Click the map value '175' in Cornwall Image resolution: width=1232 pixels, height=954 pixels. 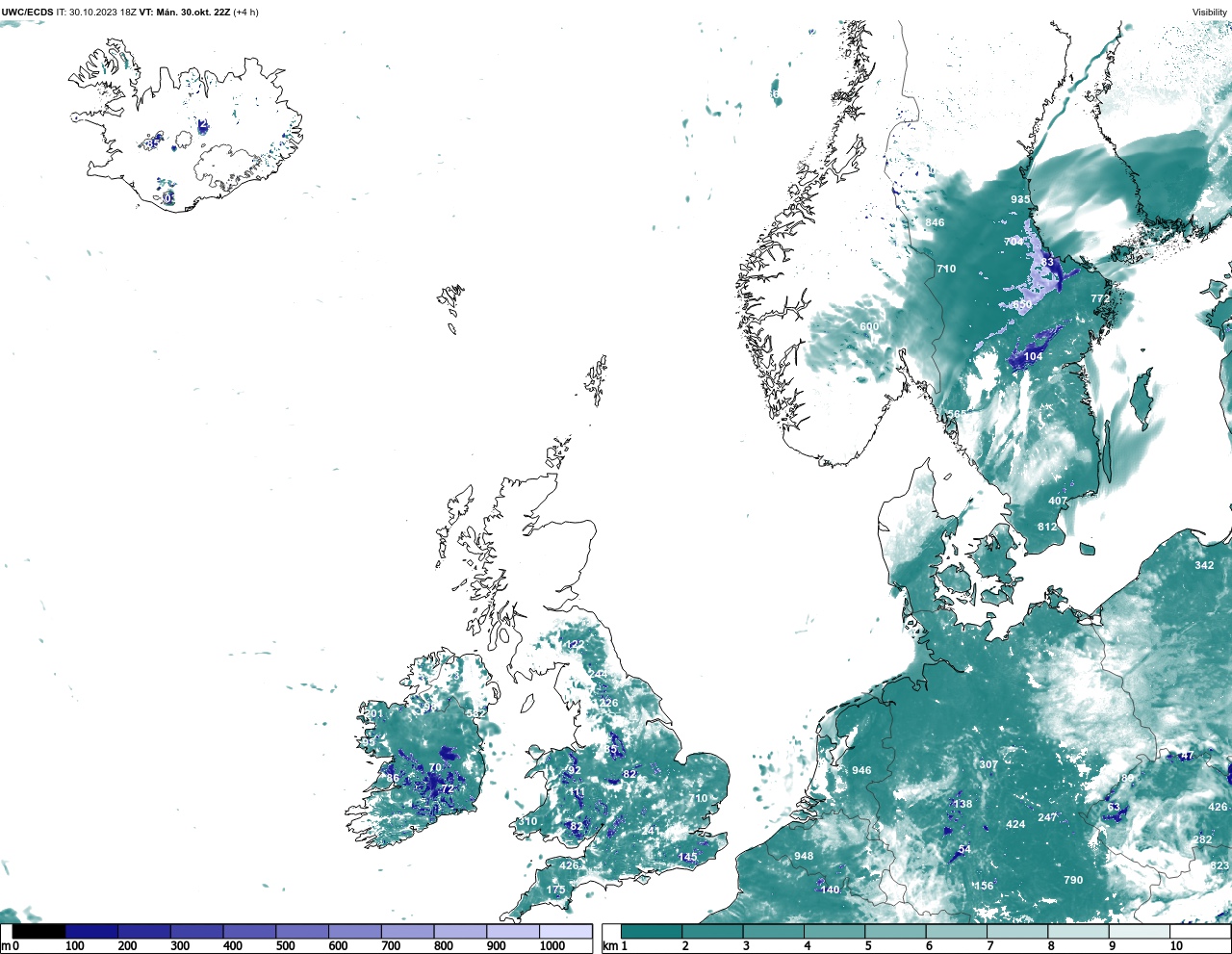tap(555, 890)
